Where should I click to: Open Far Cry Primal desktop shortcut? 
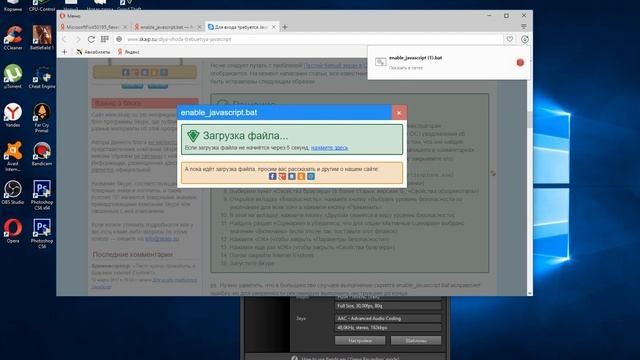point(42,118)
